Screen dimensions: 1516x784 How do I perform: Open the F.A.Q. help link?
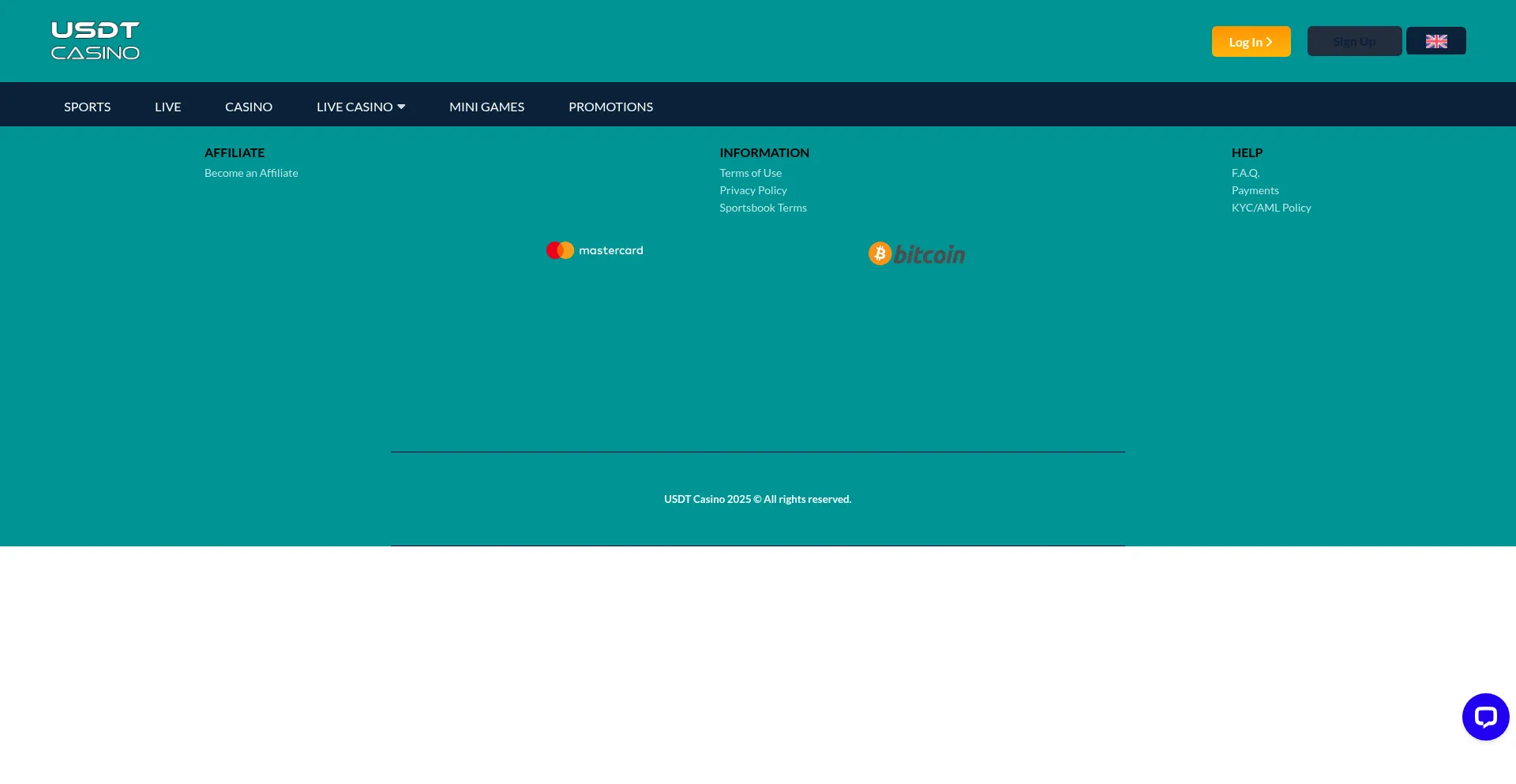pyautogui.click(x=1245, y=173)
